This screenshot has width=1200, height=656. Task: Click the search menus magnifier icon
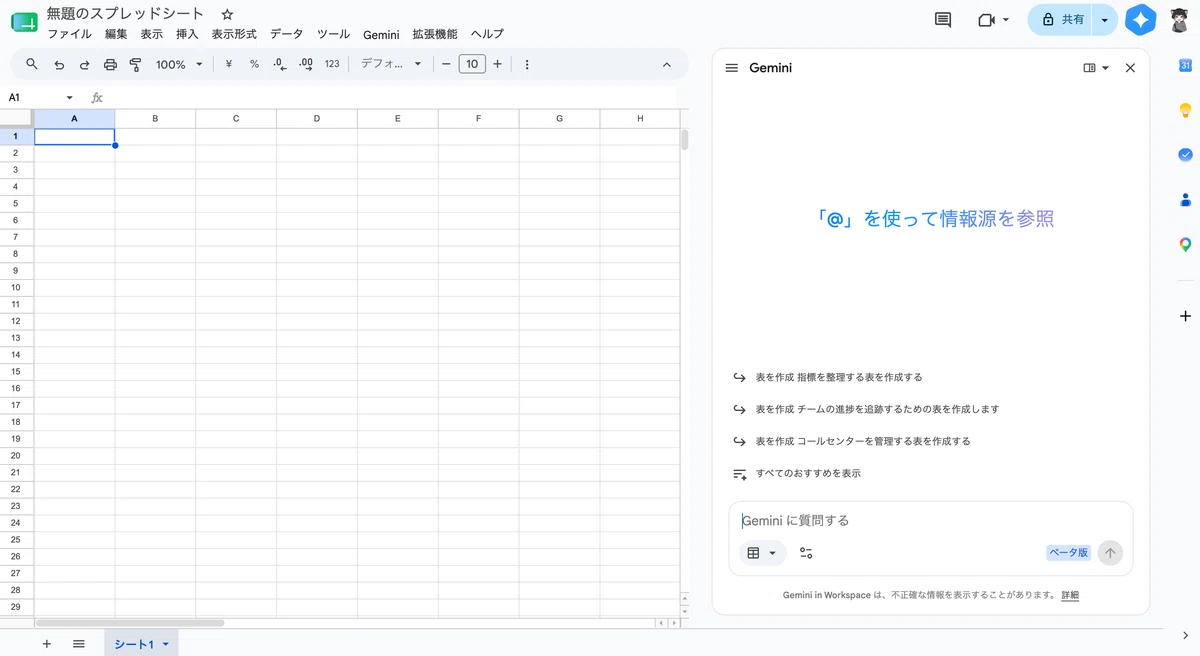(32, 64)
